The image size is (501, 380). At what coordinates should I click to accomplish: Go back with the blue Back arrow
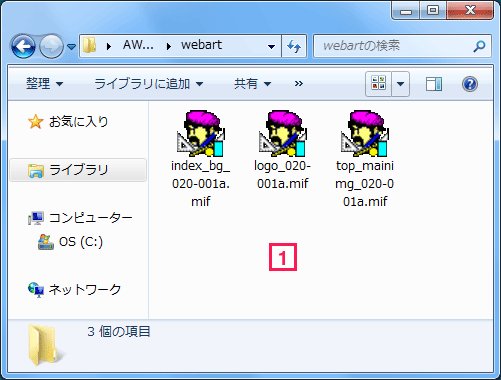(x=23, y=46)
